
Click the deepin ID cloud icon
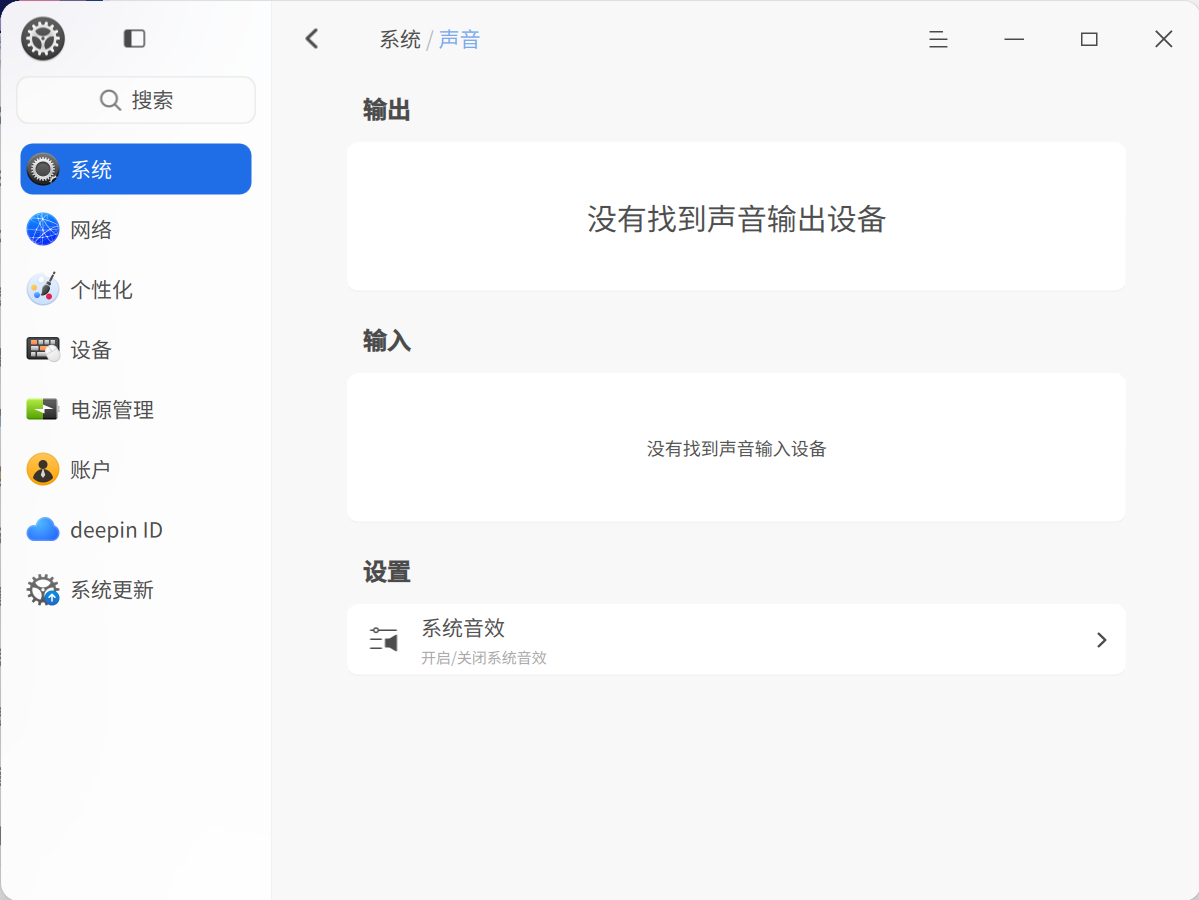pyautogui.click(x=43, y=529)
